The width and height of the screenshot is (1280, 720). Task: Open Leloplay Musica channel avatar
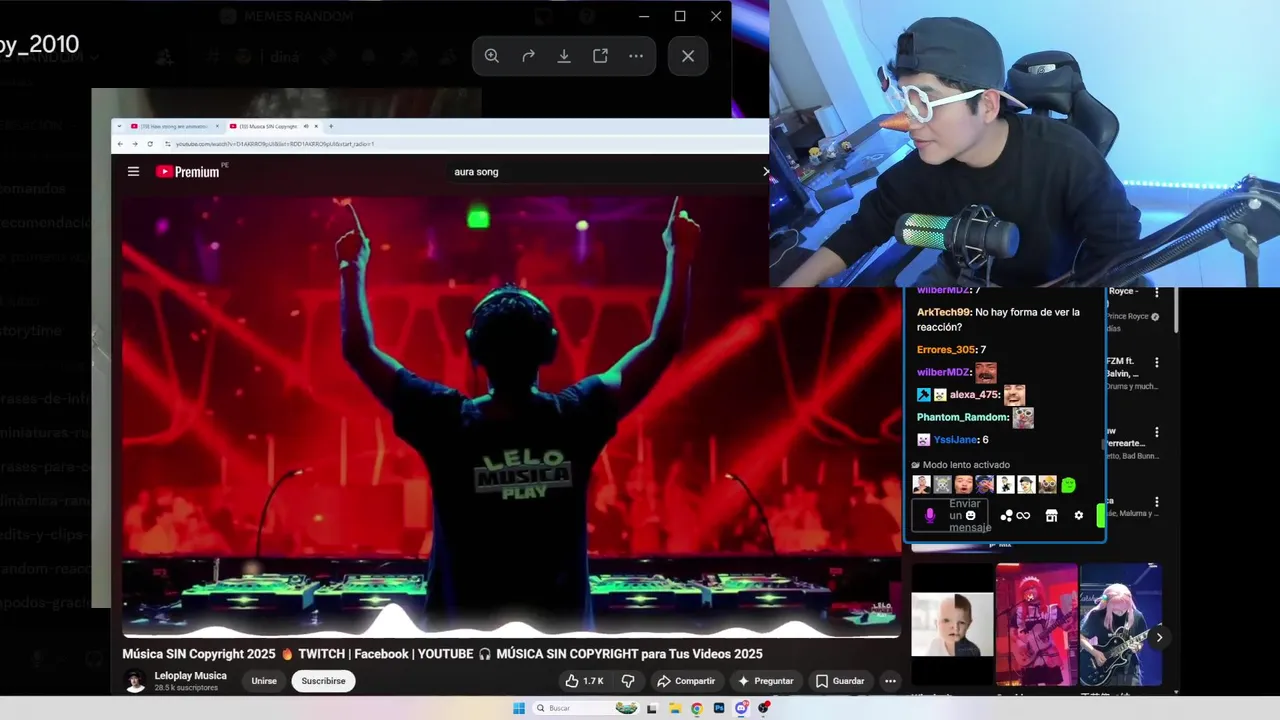tap(134, 681)
